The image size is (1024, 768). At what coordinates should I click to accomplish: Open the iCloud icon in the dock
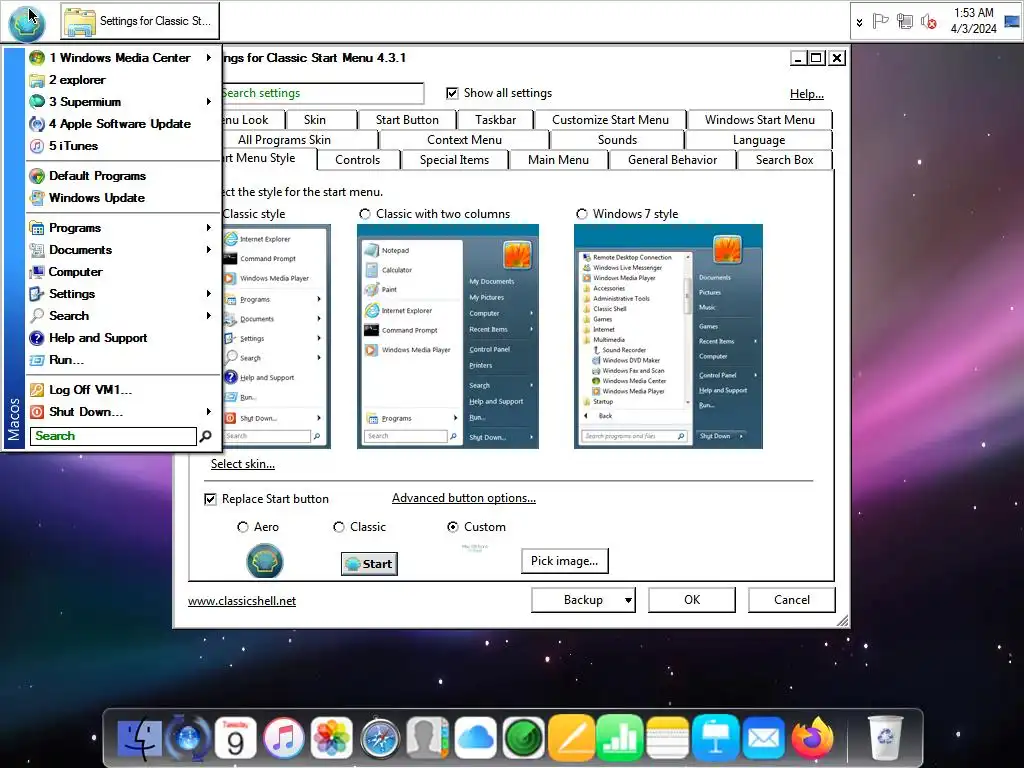point(475,739)
